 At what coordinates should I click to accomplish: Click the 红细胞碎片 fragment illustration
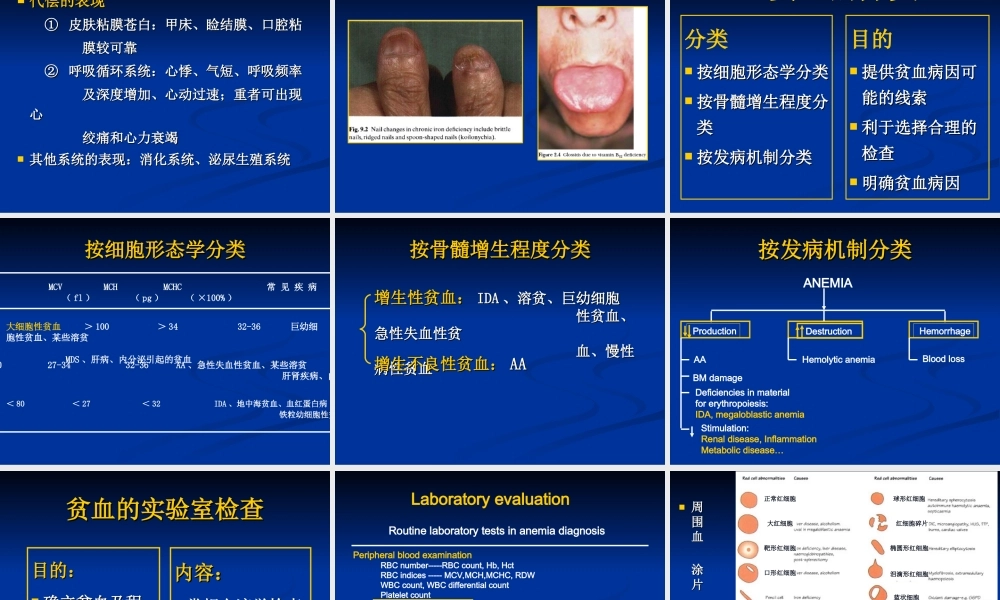pos(879,523)
